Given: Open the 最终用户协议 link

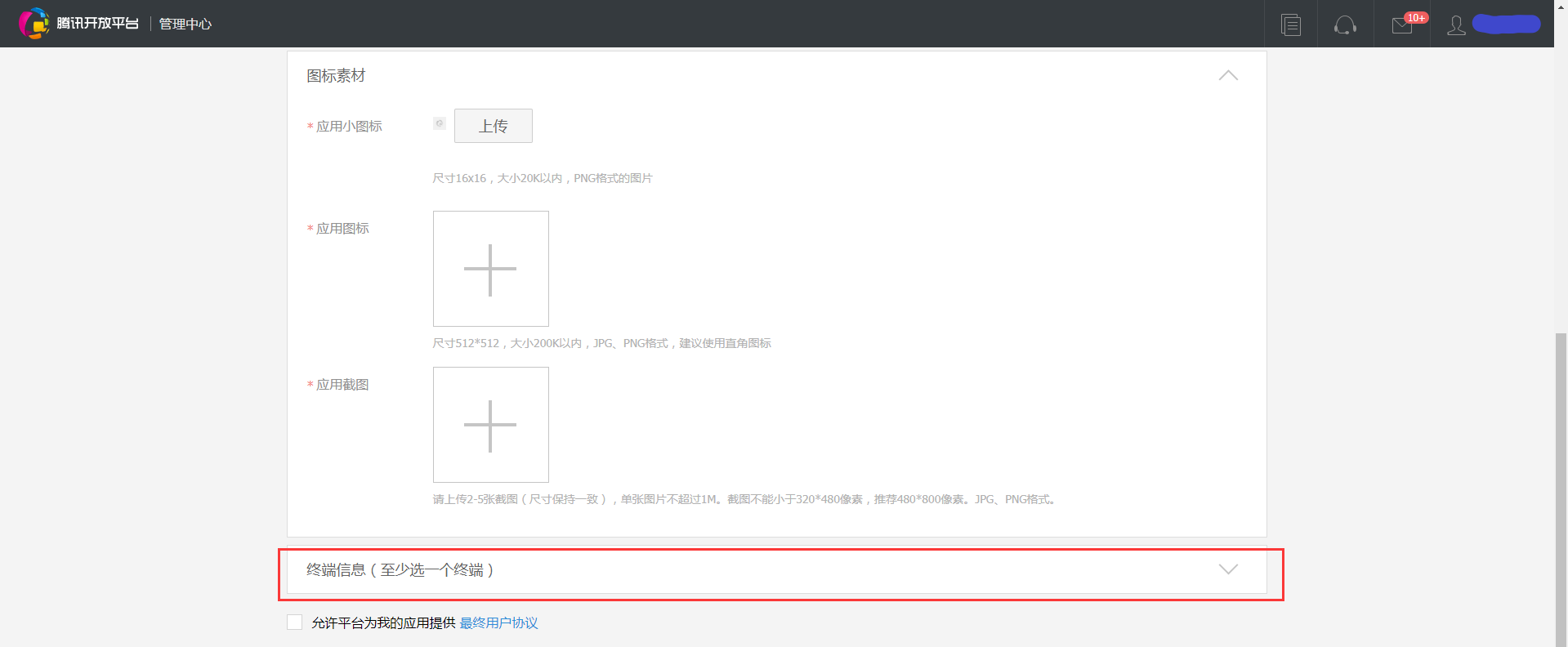Looking at the screenshot, I should (x=498, y=623).
